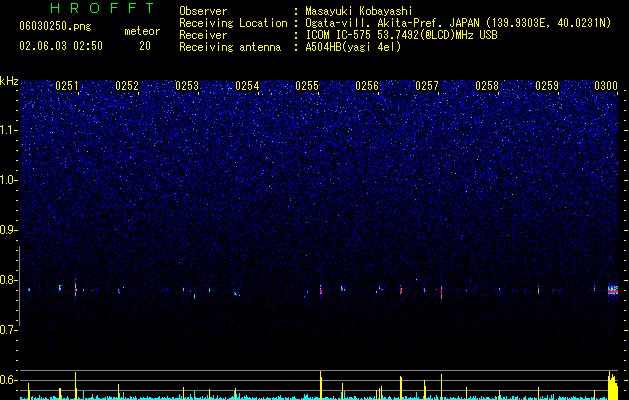Click the 0.8 frequency axis label

pos(9,280)
